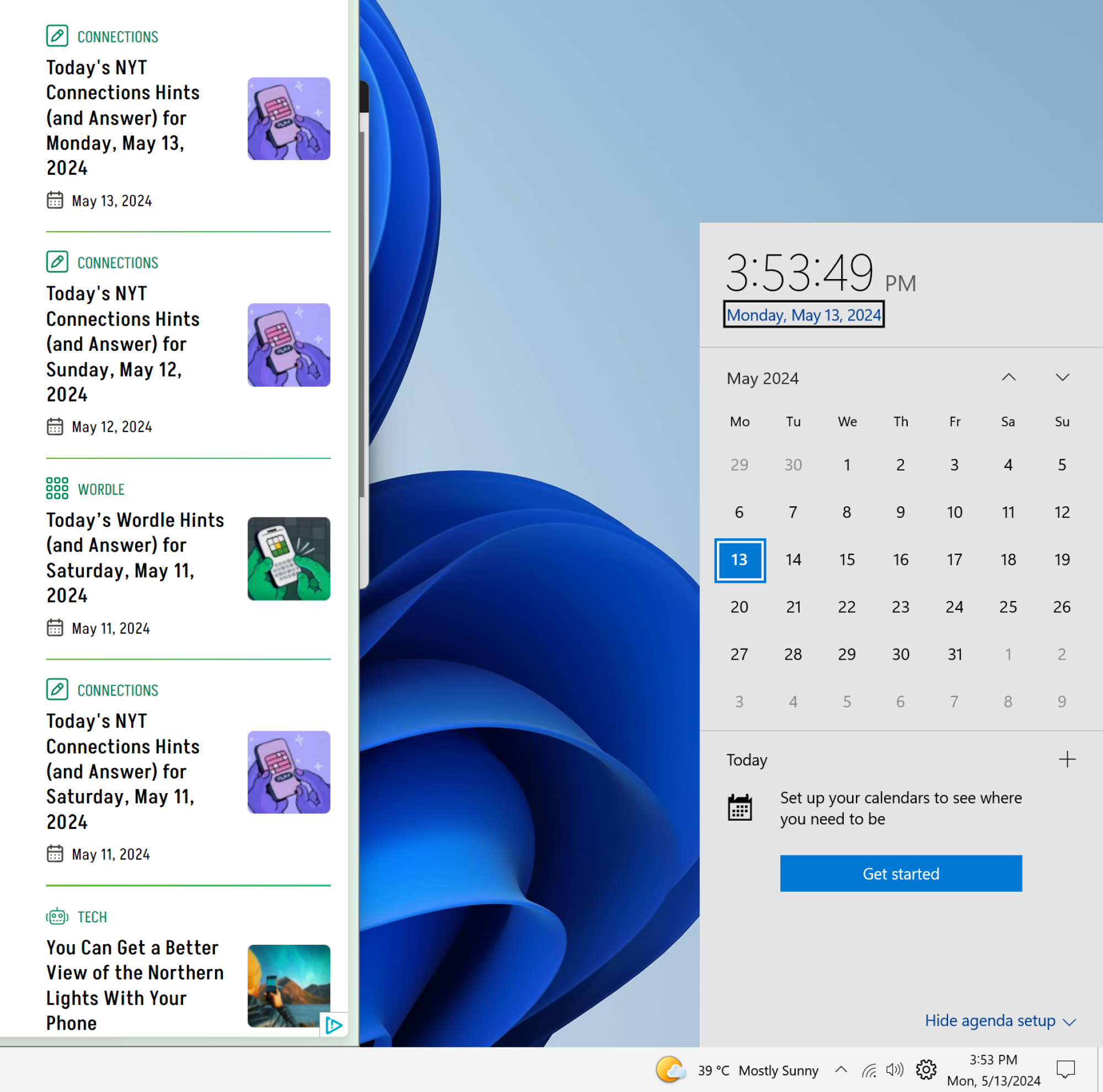Click 39 °C Mostly Sunny weather text
This screenshot has height=1092, width=1103.
click(758, 1071)
